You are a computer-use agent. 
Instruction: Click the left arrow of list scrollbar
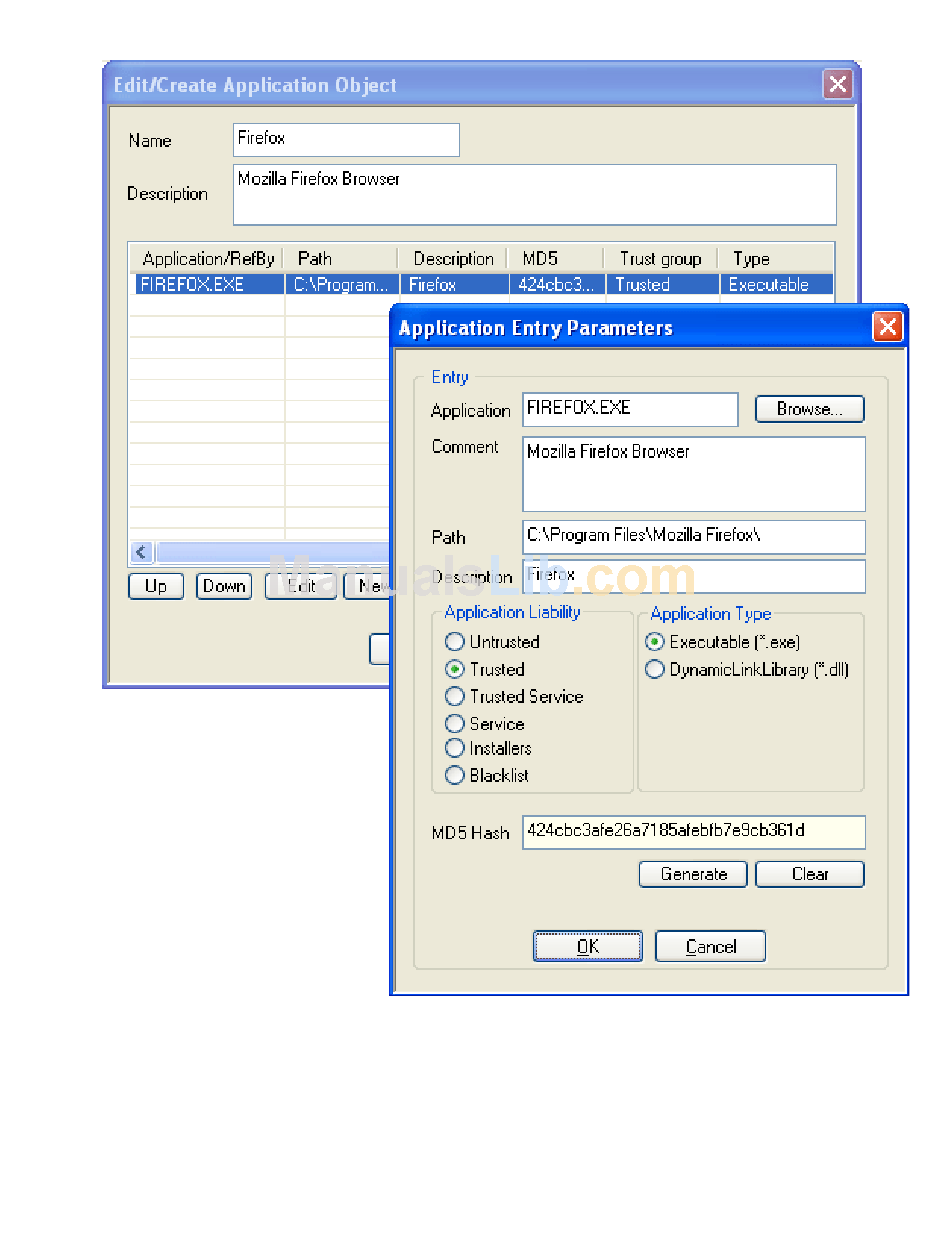(142, 553)
